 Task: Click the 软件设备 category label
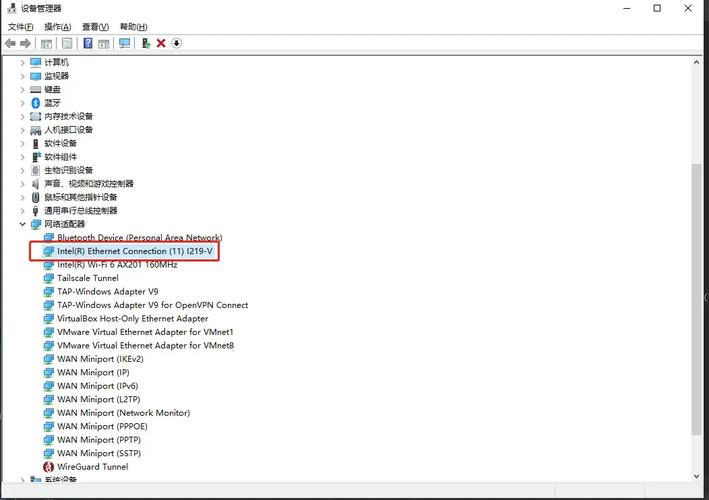[60, 144]
